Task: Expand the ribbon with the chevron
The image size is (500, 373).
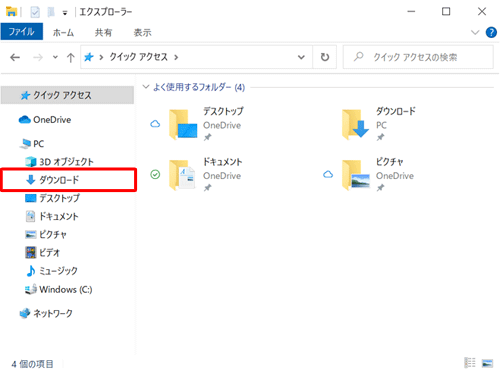Action: [475, 32]
